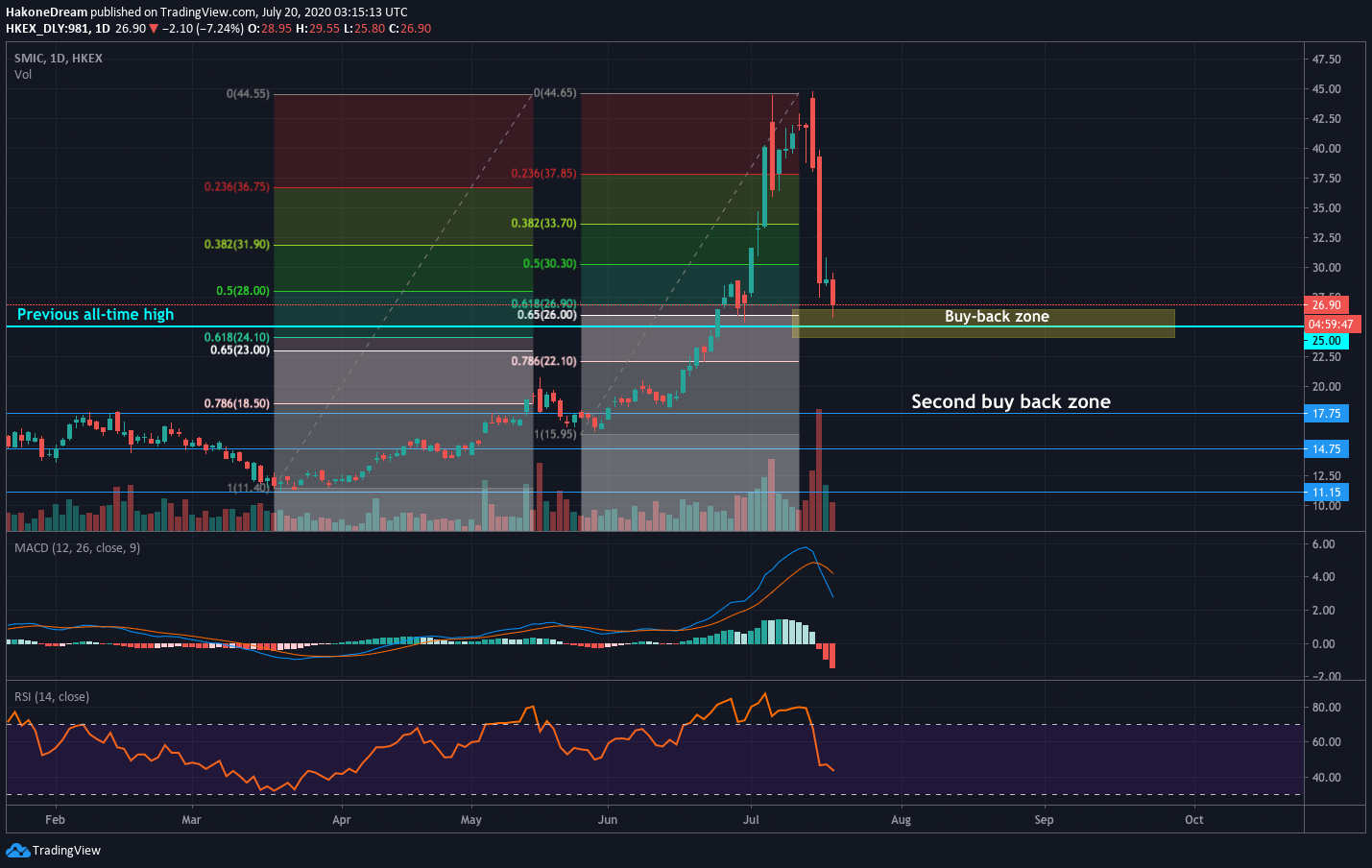This screenshot has width=1372, height=868.
Task: Click the HKEX_DLY:981, 1D ticker text
Action: [58, 29]
